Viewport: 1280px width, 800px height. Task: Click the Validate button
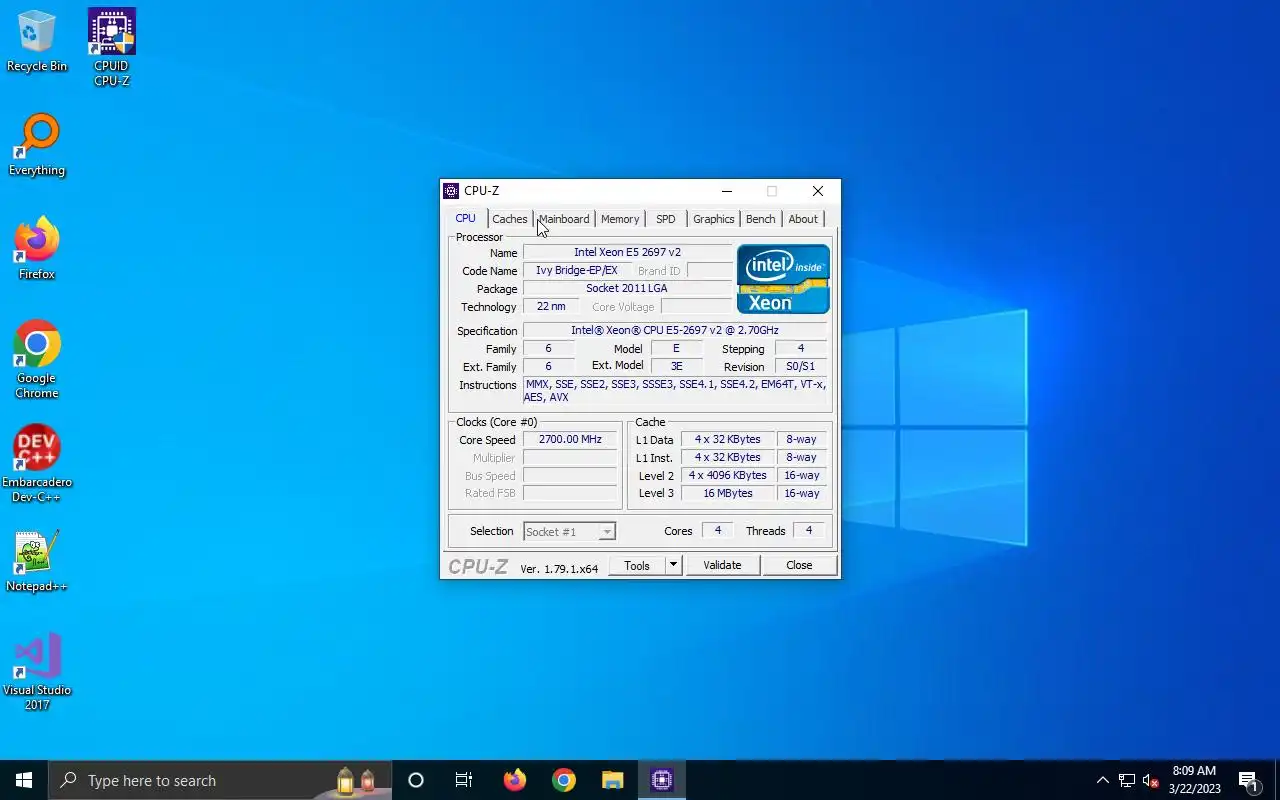pos(722,565)
